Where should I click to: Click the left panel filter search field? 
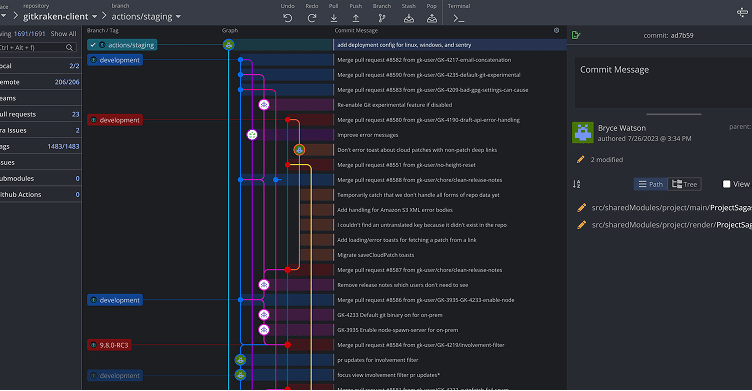coord(37,47)
